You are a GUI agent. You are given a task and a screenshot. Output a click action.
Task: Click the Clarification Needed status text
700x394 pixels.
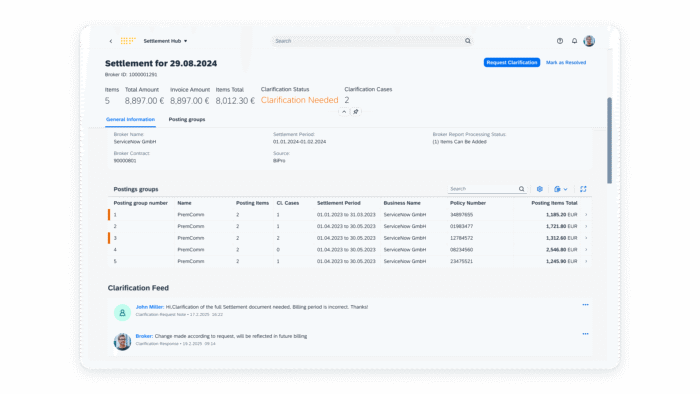(x=300, y=100)
